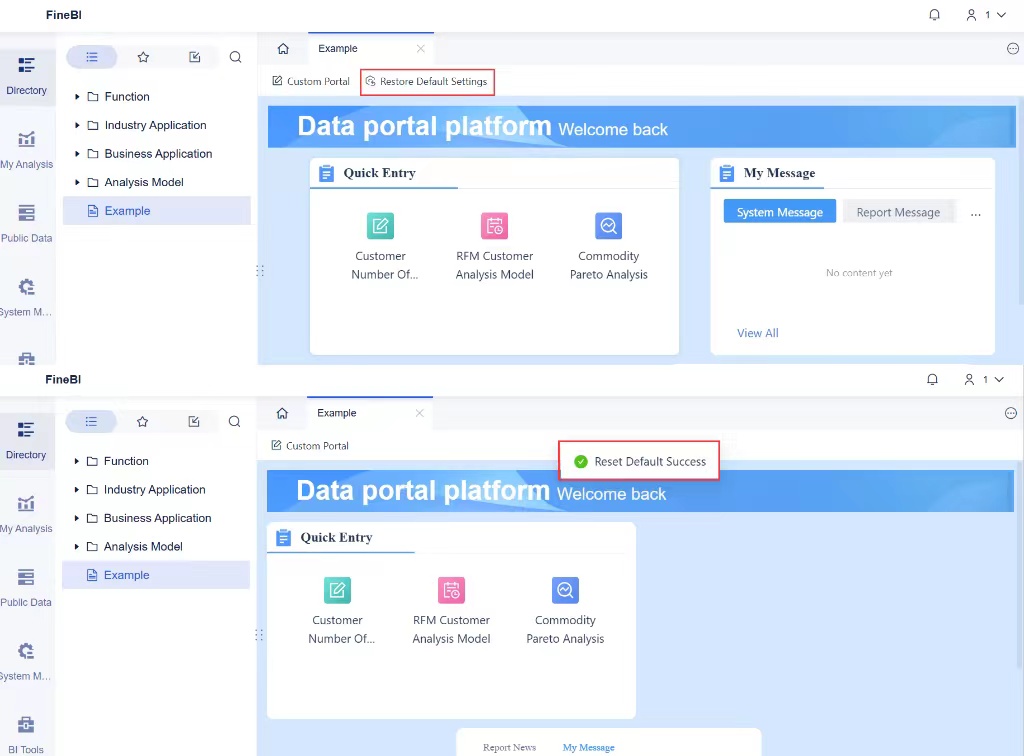Open RFM Customer Analysis Model in bottom Quick Entry
The height and width of the screenshot is (756, 1024).
pos(451,610)
